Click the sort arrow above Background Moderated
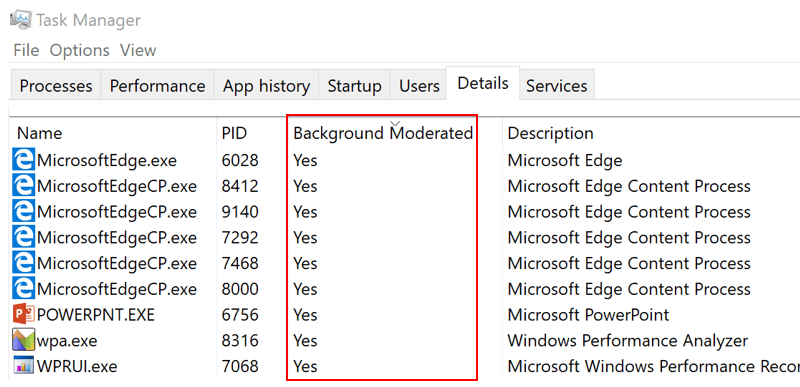Image resolution: width=800 pixels, height=387 pixels. 394,124
